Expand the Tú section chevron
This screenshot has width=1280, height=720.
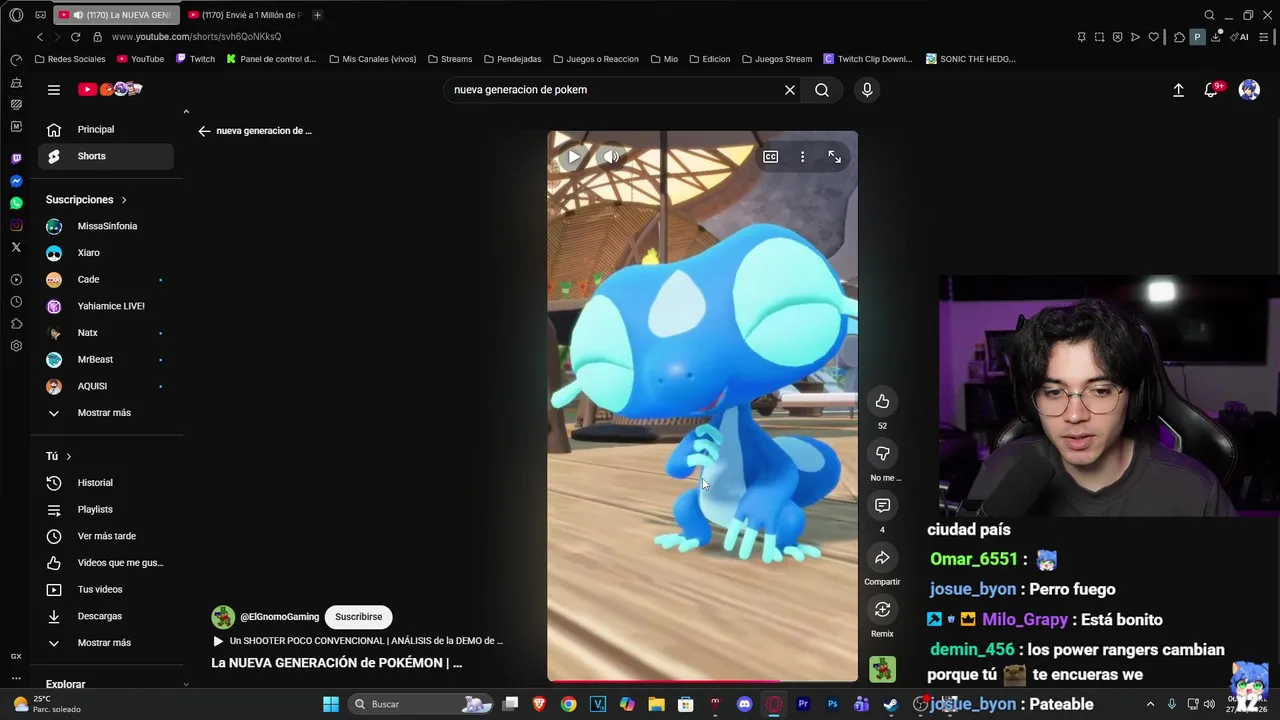[x=68, y=456]
